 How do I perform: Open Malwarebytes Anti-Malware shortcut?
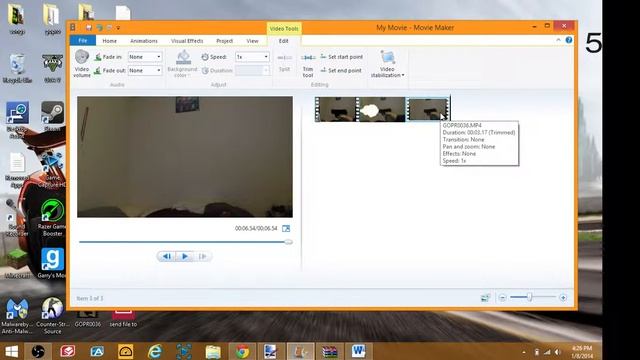(17, 316)
